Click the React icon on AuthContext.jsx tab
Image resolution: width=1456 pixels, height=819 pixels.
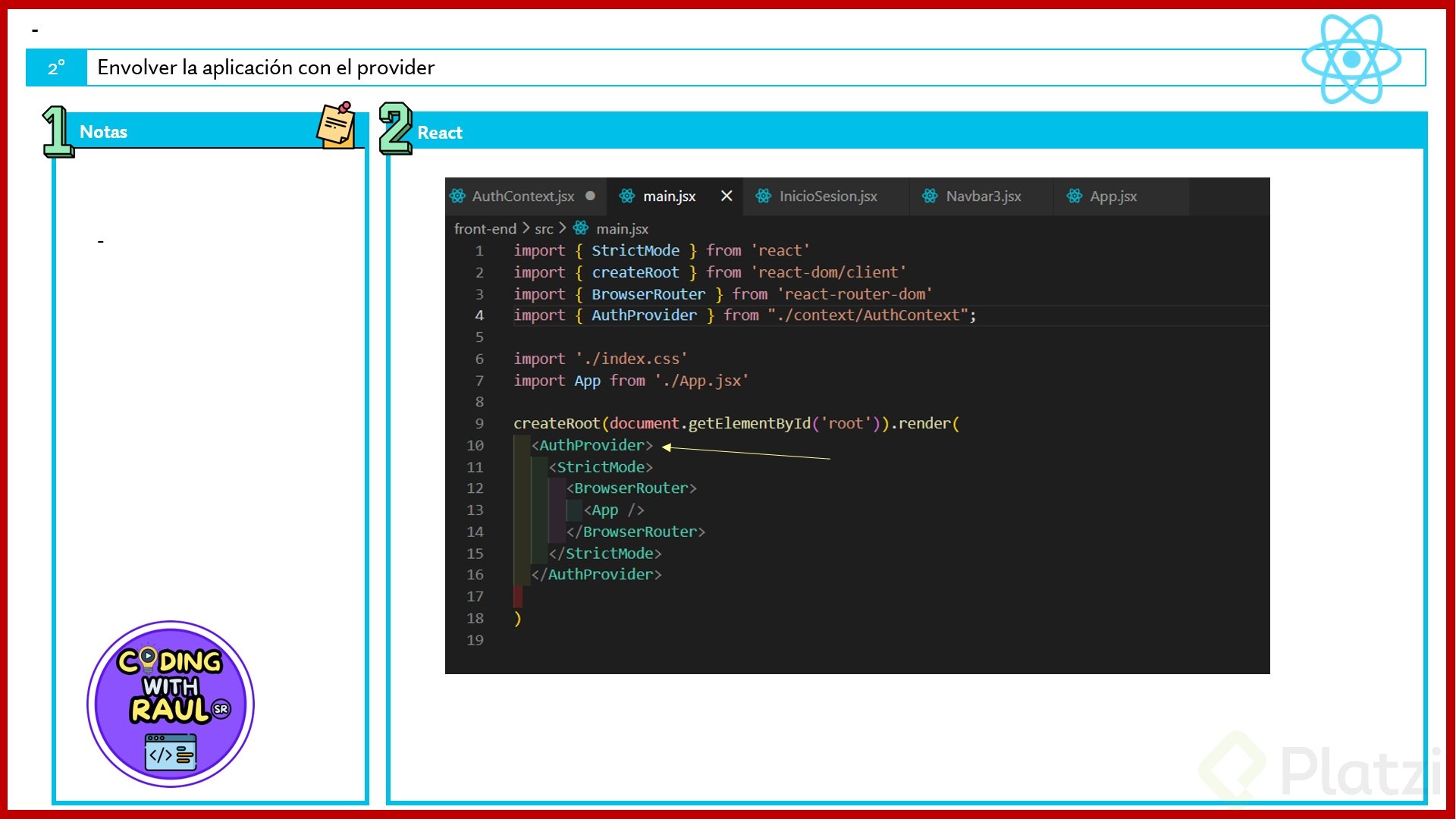pyautogui.click(x=457, y=196)
